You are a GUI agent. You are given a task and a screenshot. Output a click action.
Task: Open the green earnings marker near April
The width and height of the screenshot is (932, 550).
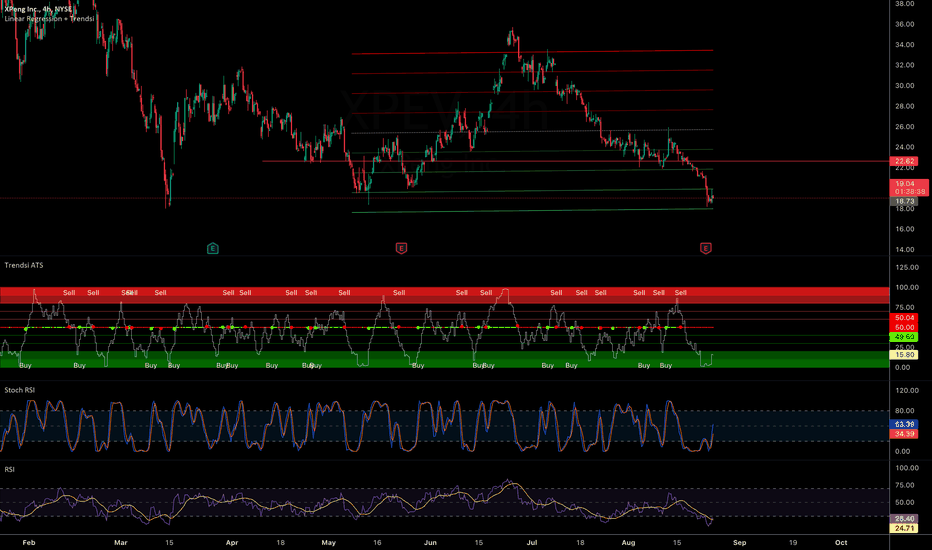(x=213, y=249)
